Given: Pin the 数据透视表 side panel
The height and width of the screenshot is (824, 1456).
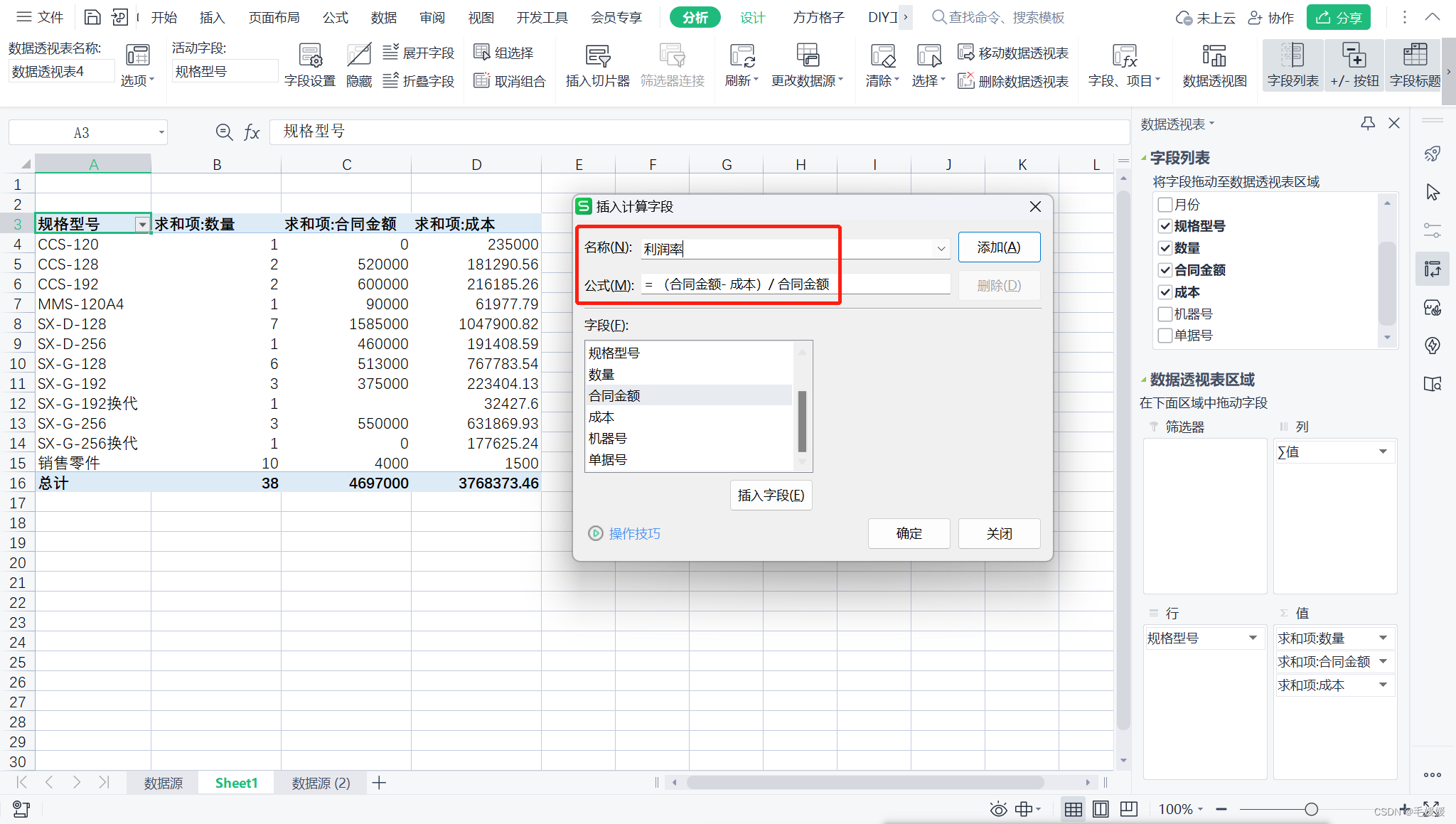Looking at the screenshot, I should point(1368,123).
